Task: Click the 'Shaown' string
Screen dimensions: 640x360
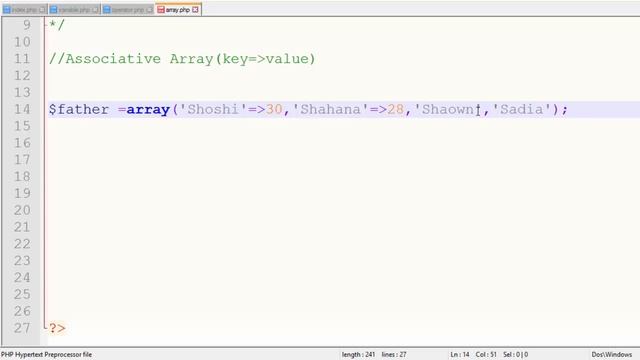Action: 448,109
